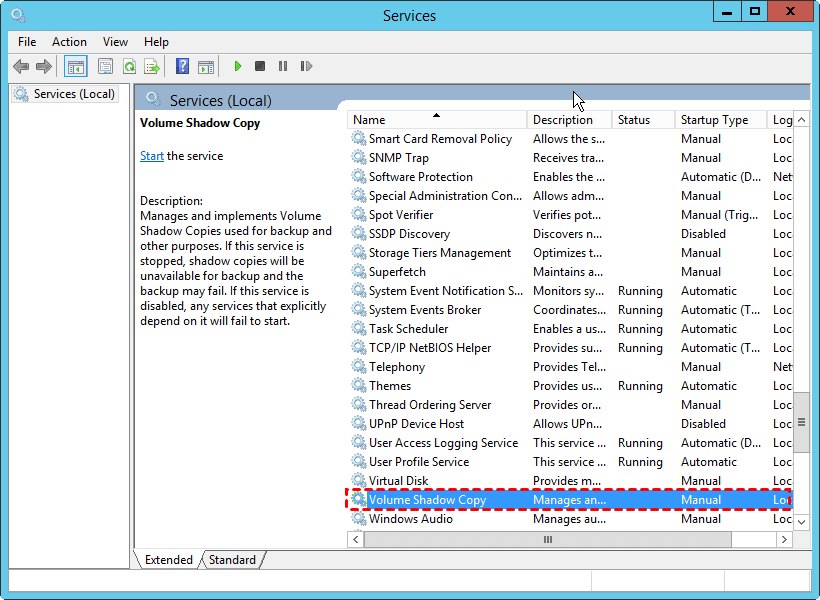
Task: Open the View menu
Action: (x=115, y=42)
